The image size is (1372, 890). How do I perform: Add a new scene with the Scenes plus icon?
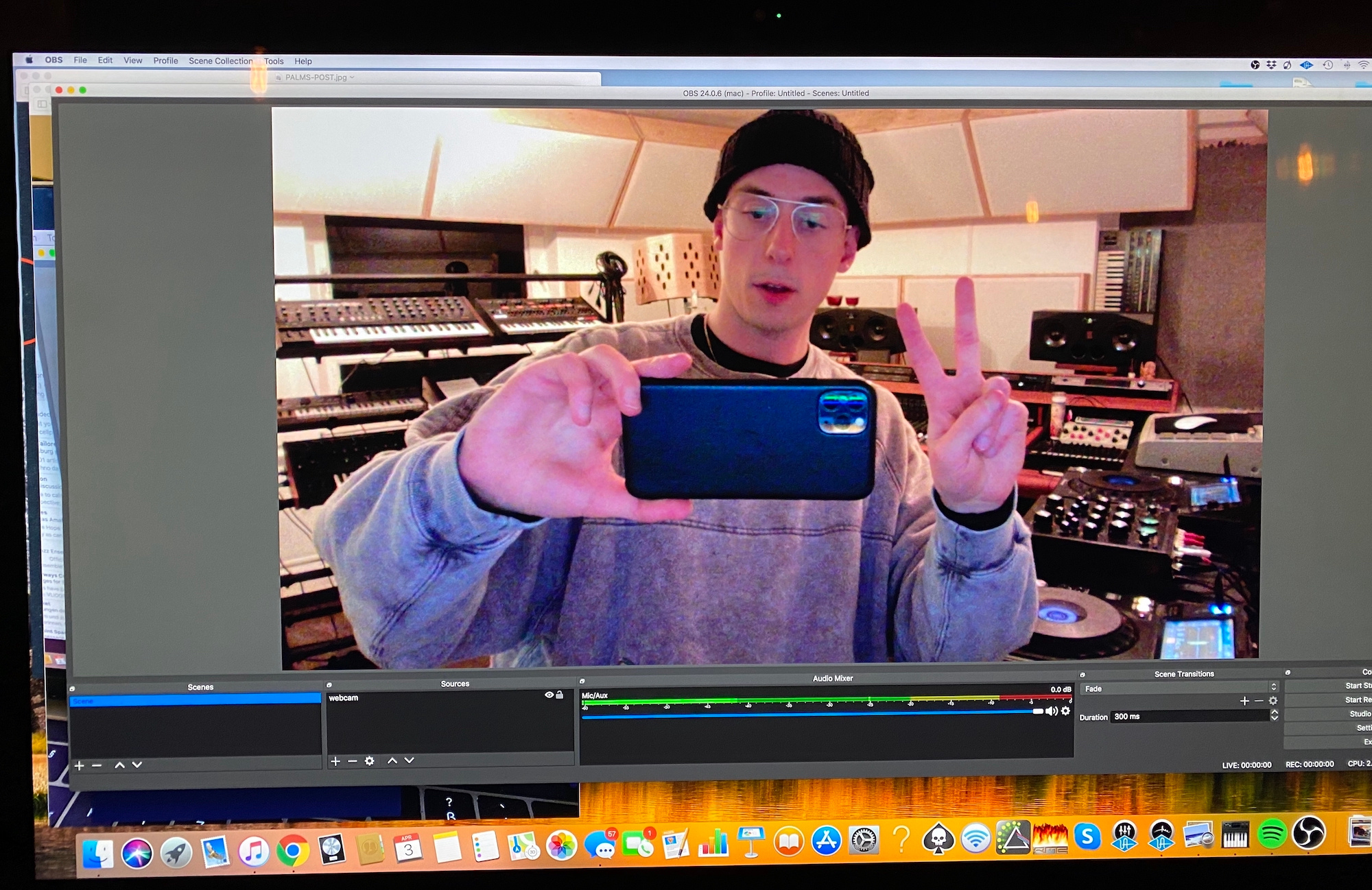(x=79, y=764)
